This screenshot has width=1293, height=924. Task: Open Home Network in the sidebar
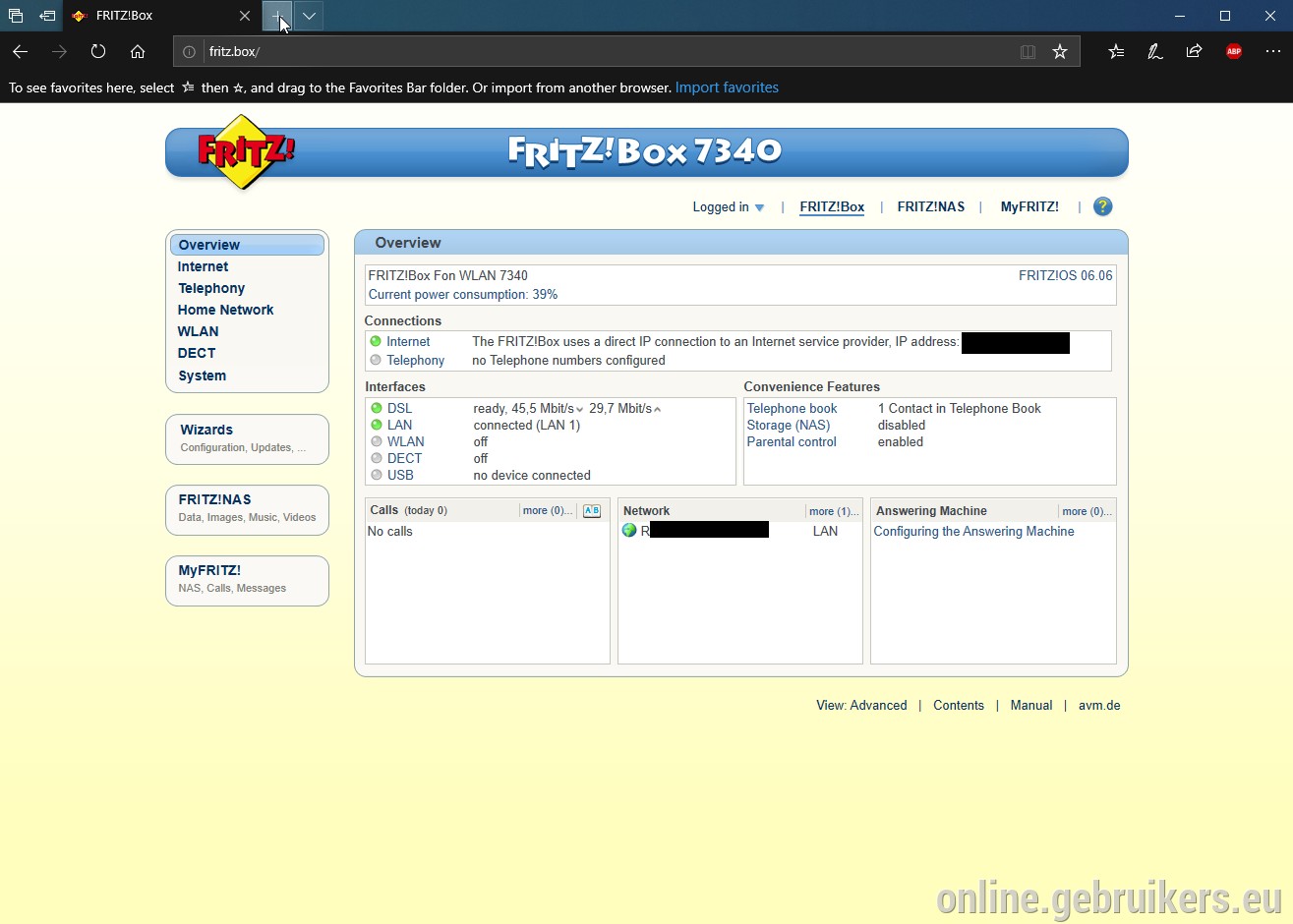225,310
